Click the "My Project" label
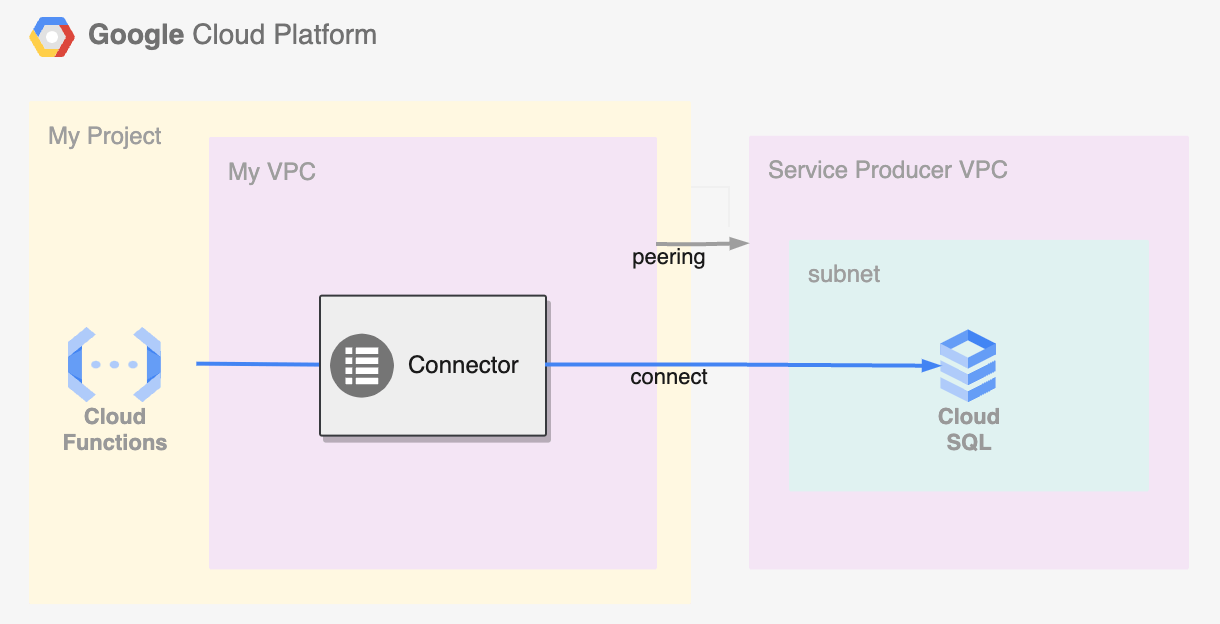This screenshot has width=1220, height=624. point(105,136)
